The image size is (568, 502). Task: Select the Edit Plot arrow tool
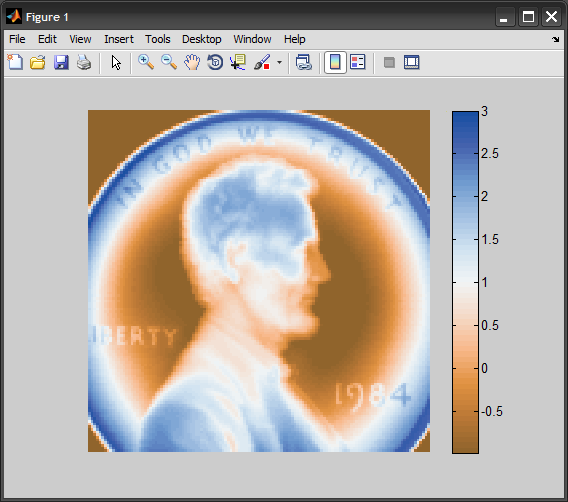[116, 63]
